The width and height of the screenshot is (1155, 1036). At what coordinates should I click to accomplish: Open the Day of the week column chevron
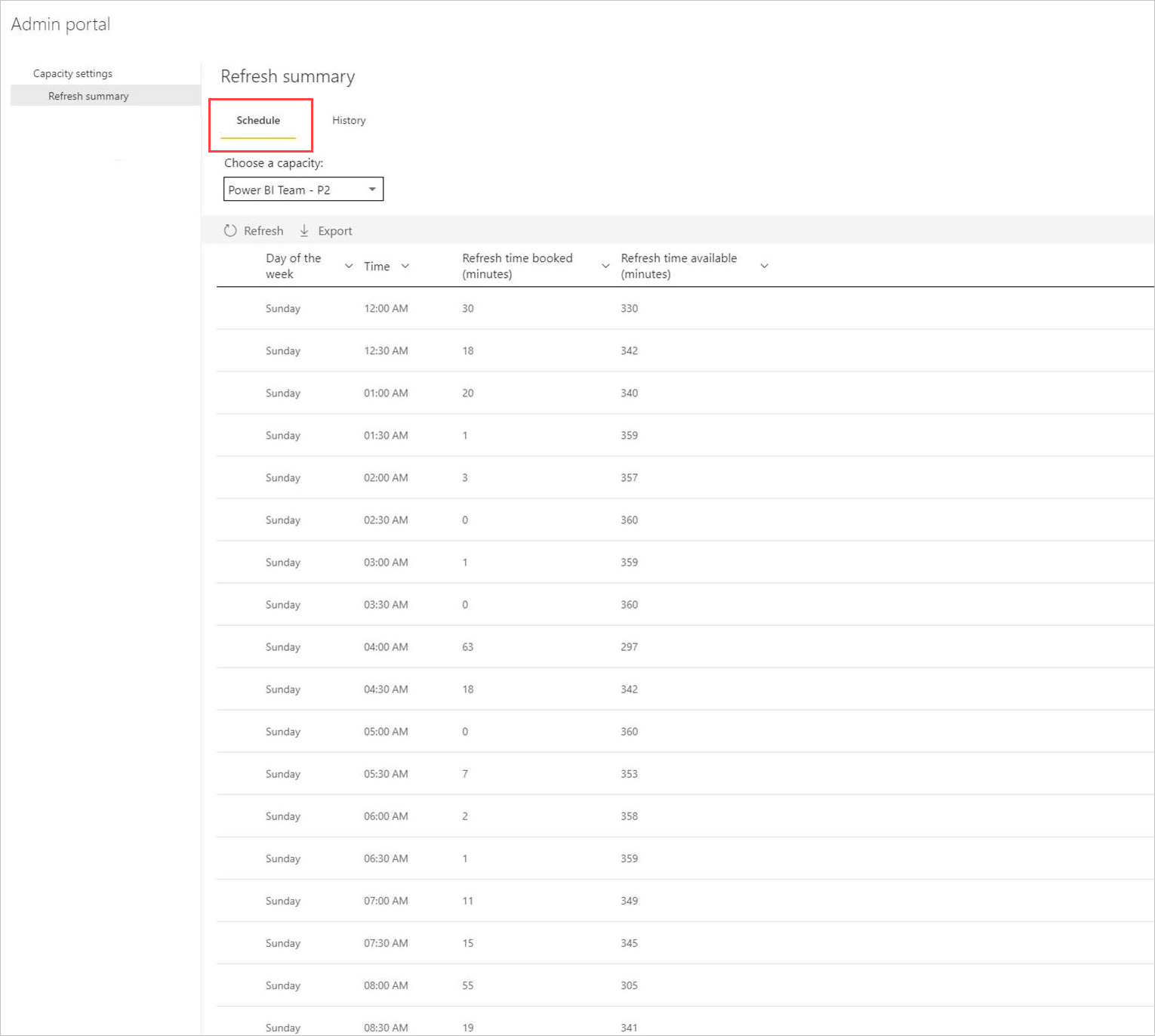coord(349,266)
